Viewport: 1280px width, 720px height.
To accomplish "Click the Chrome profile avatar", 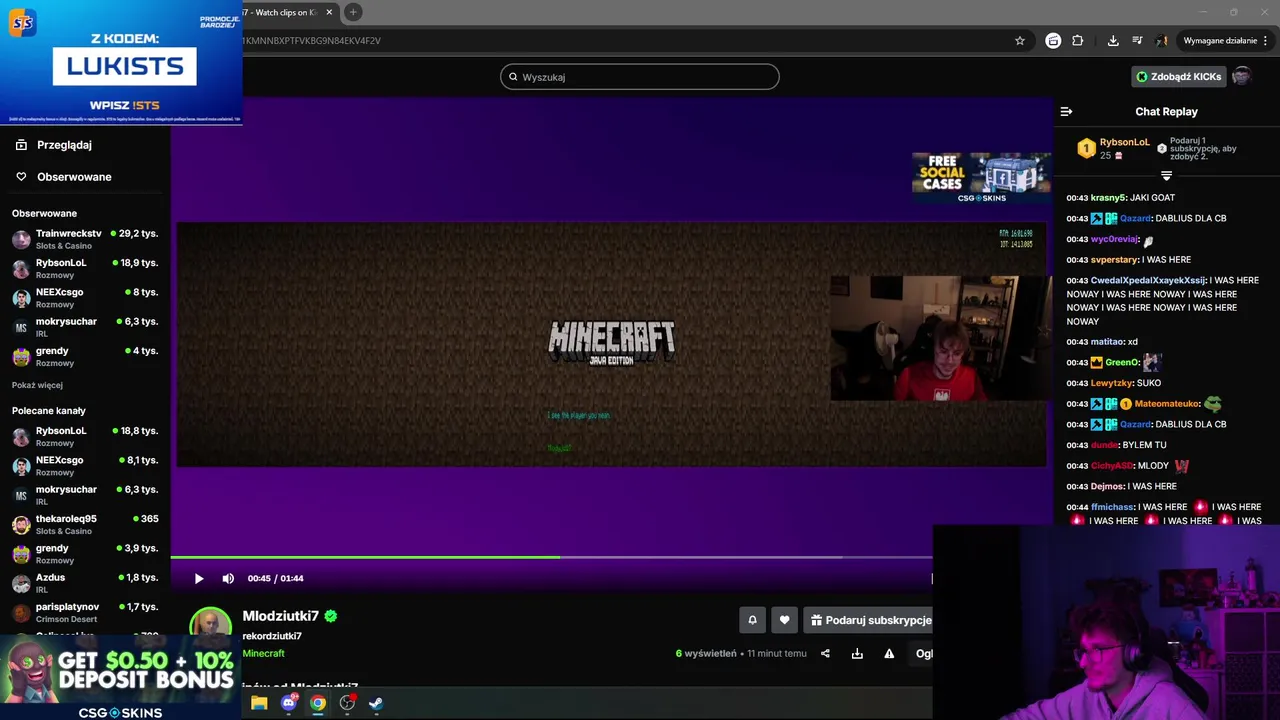I will [x=1161, y=41].
